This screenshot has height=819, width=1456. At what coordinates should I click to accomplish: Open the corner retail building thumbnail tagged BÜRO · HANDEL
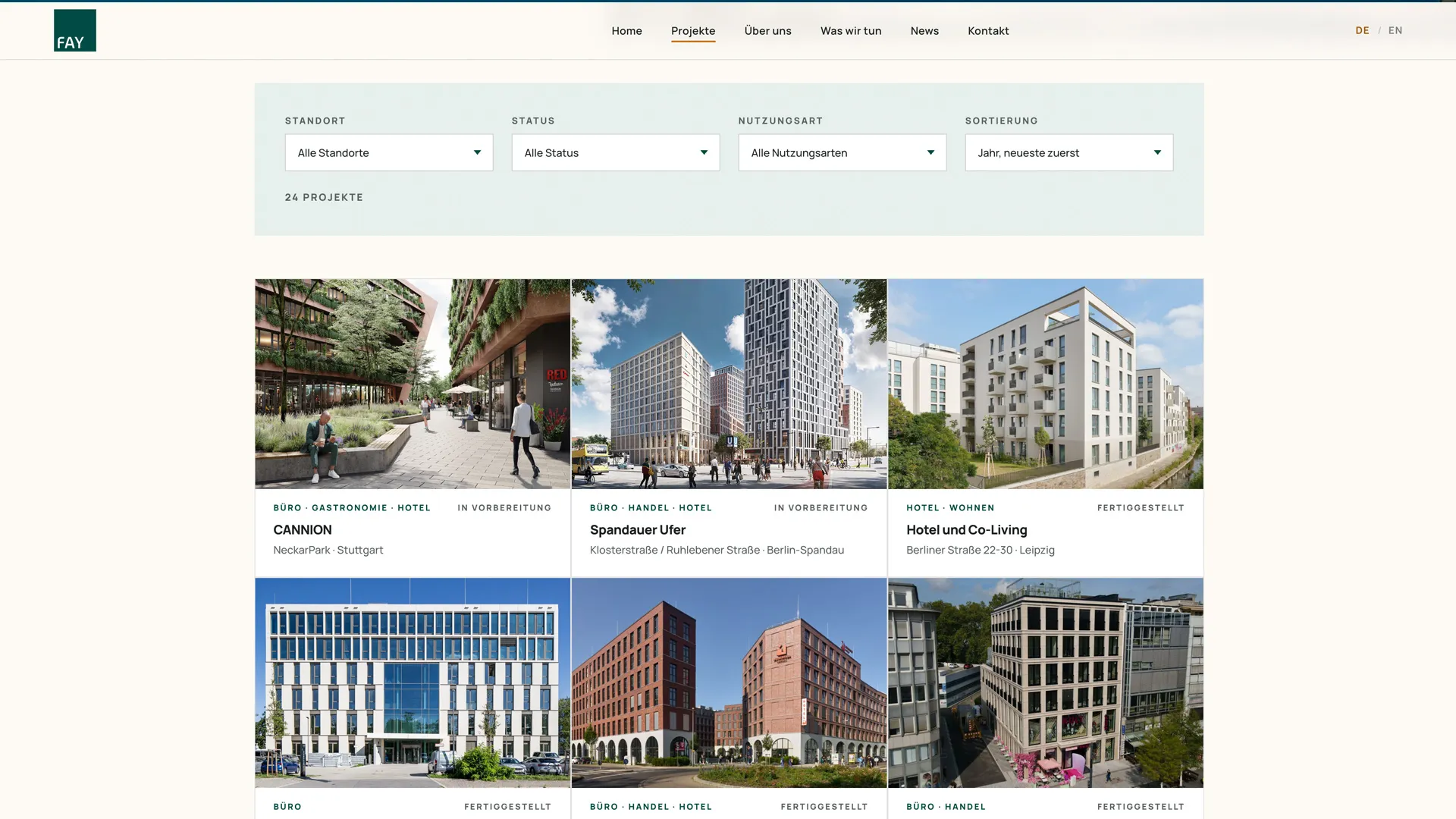coord(1046,682)
